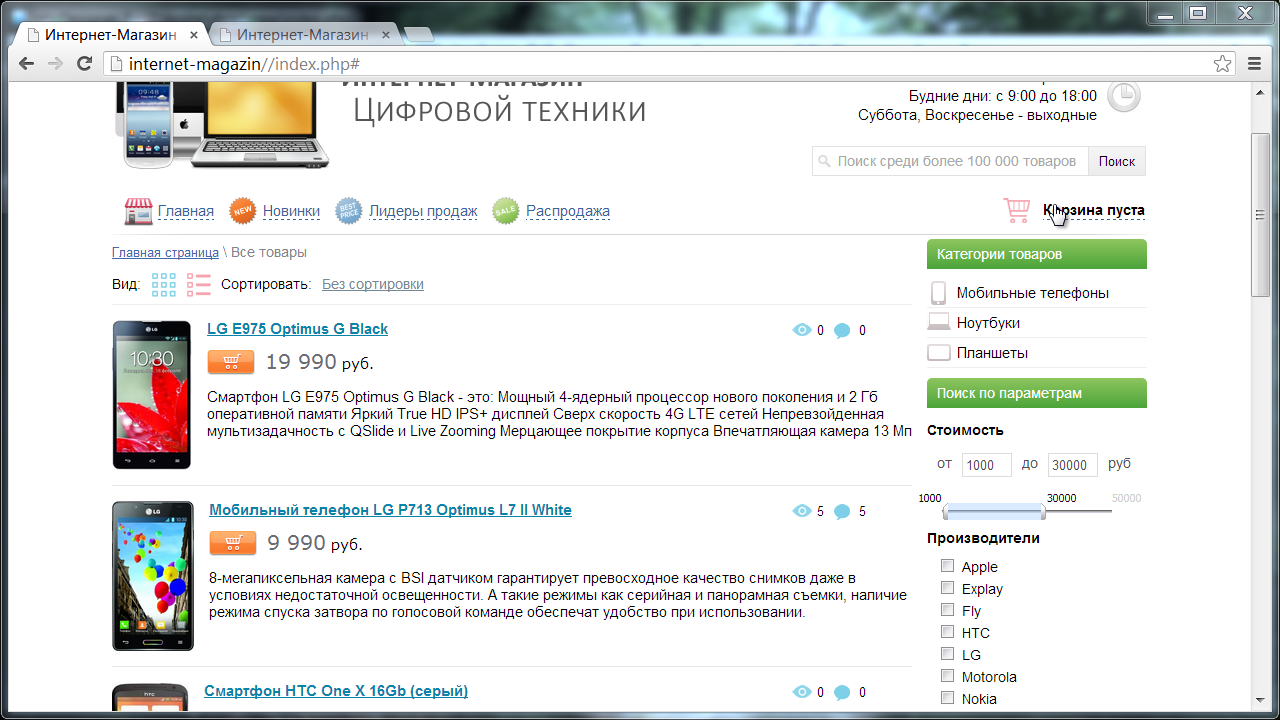The height and width of the screenshot is (720, 1280).
Task: Click the product search input field
Action: (x=950, y=161)
